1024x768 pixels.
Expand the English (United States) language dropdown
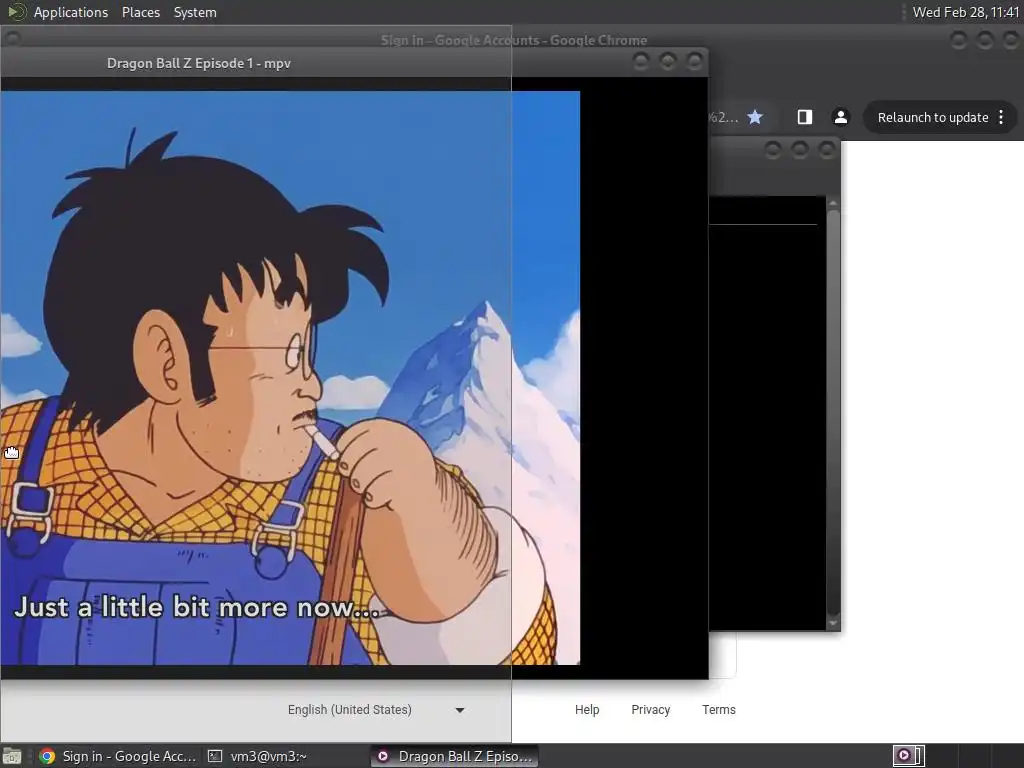[x=376, y=710]
